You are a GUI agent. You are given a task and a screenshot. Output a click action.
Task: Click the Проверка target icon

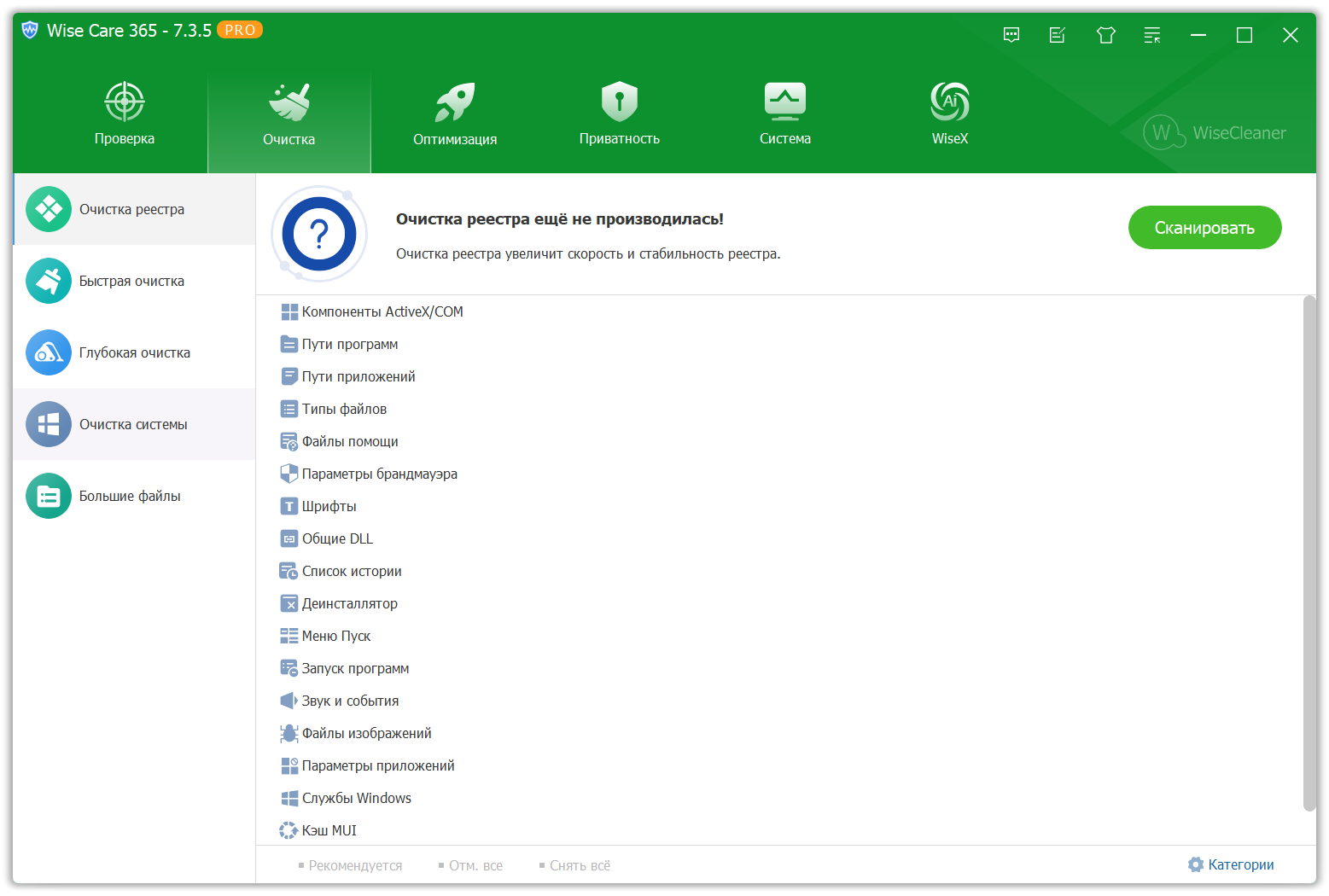point(125,102)
